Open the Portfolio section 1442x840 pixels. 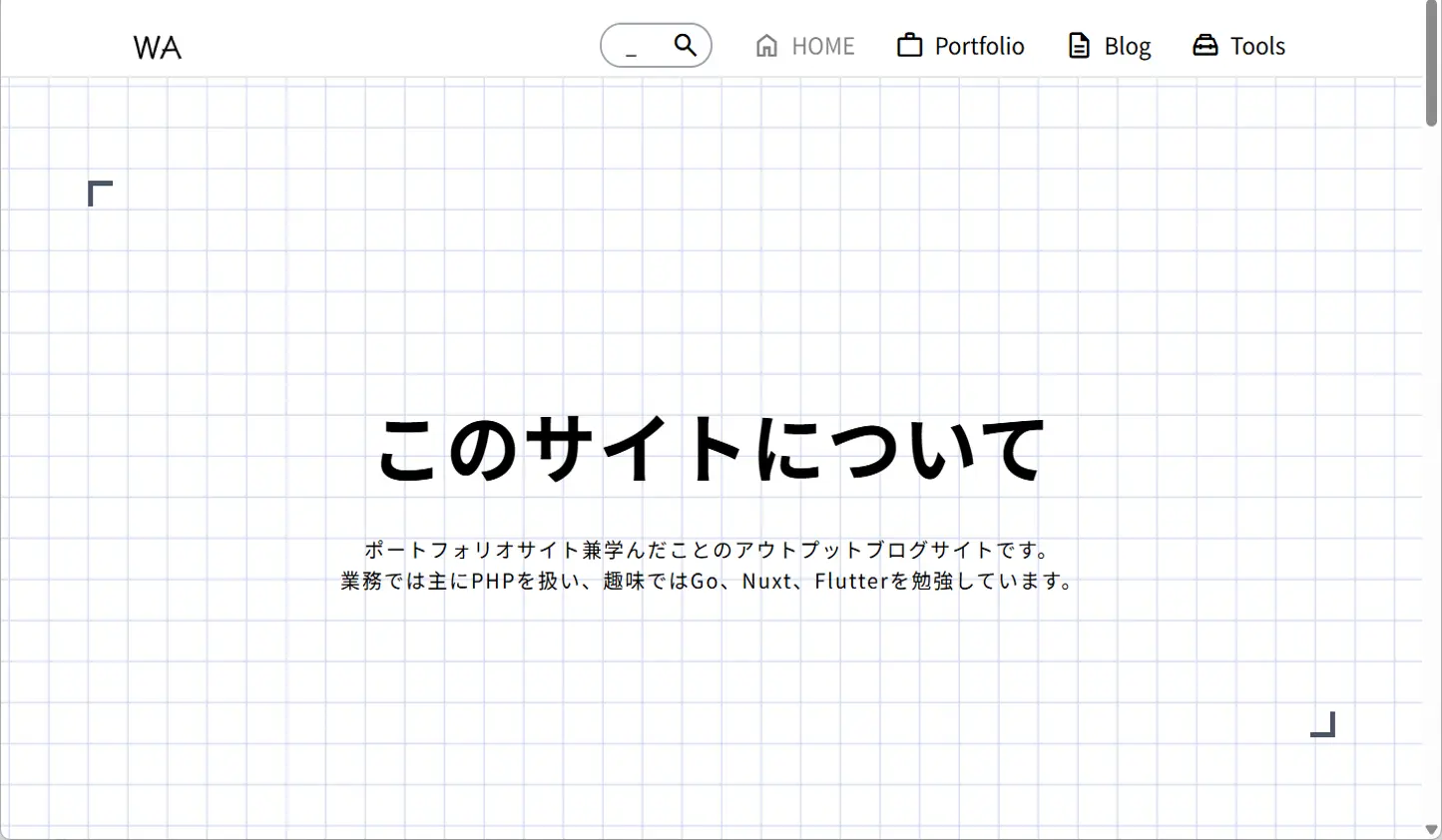(x=978, y=46)
